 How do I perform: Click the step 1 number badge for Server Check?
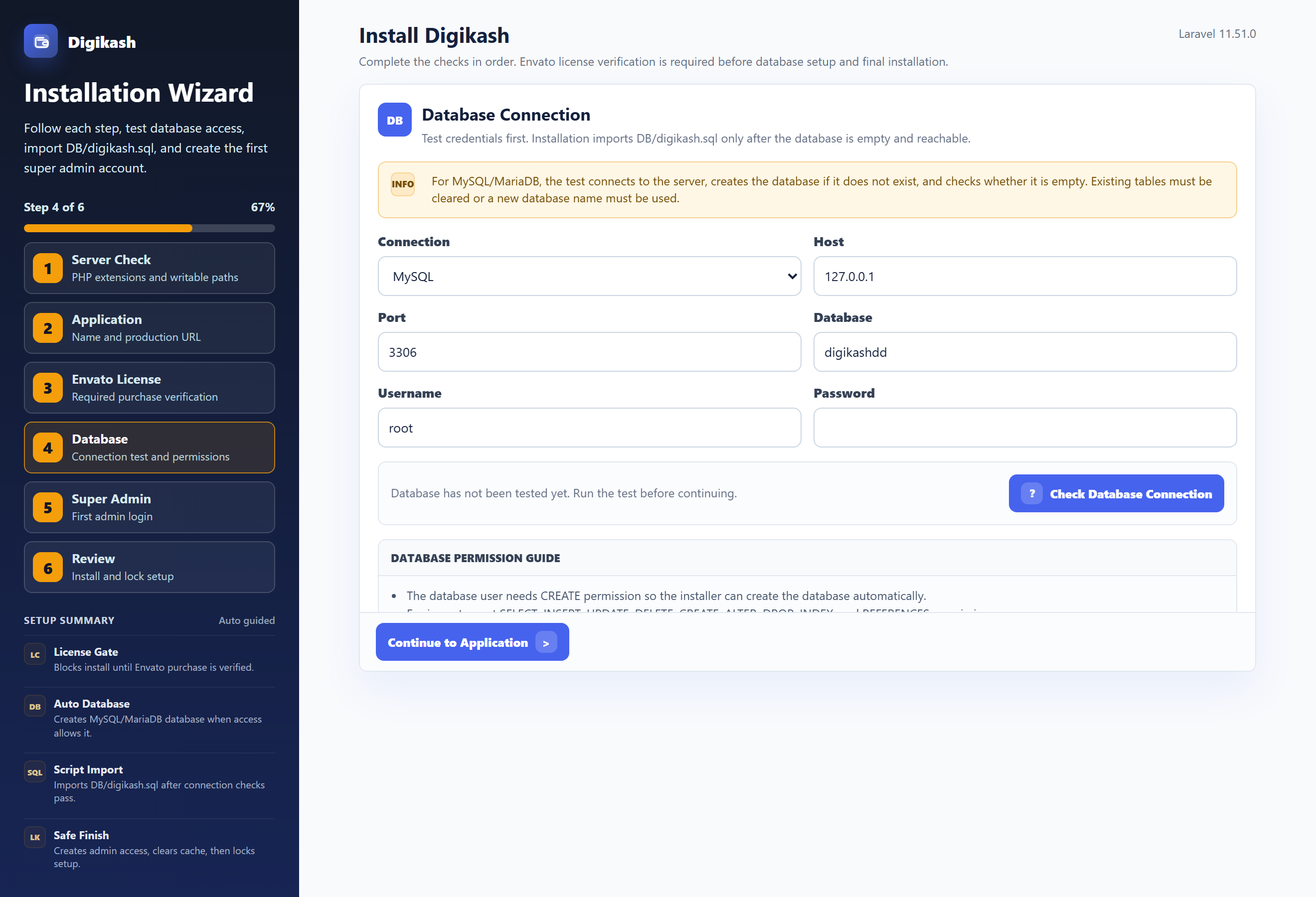[x=47, y=268]
